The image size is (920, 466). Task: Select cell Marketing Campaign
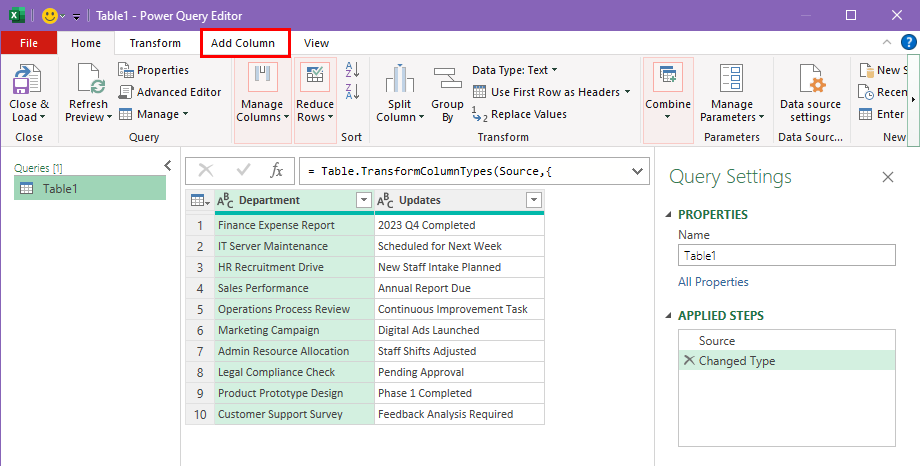[295, 330]
